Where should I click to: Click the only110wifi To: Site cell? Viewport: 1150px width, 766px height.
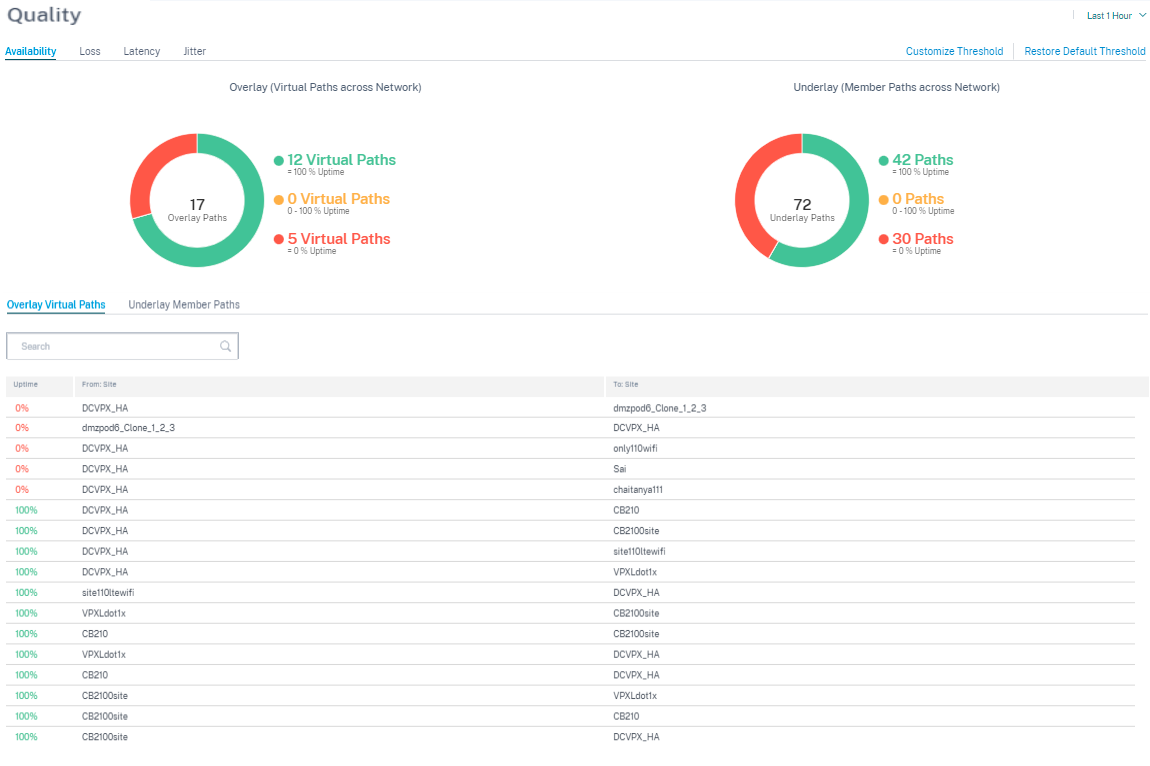[635, 448]
